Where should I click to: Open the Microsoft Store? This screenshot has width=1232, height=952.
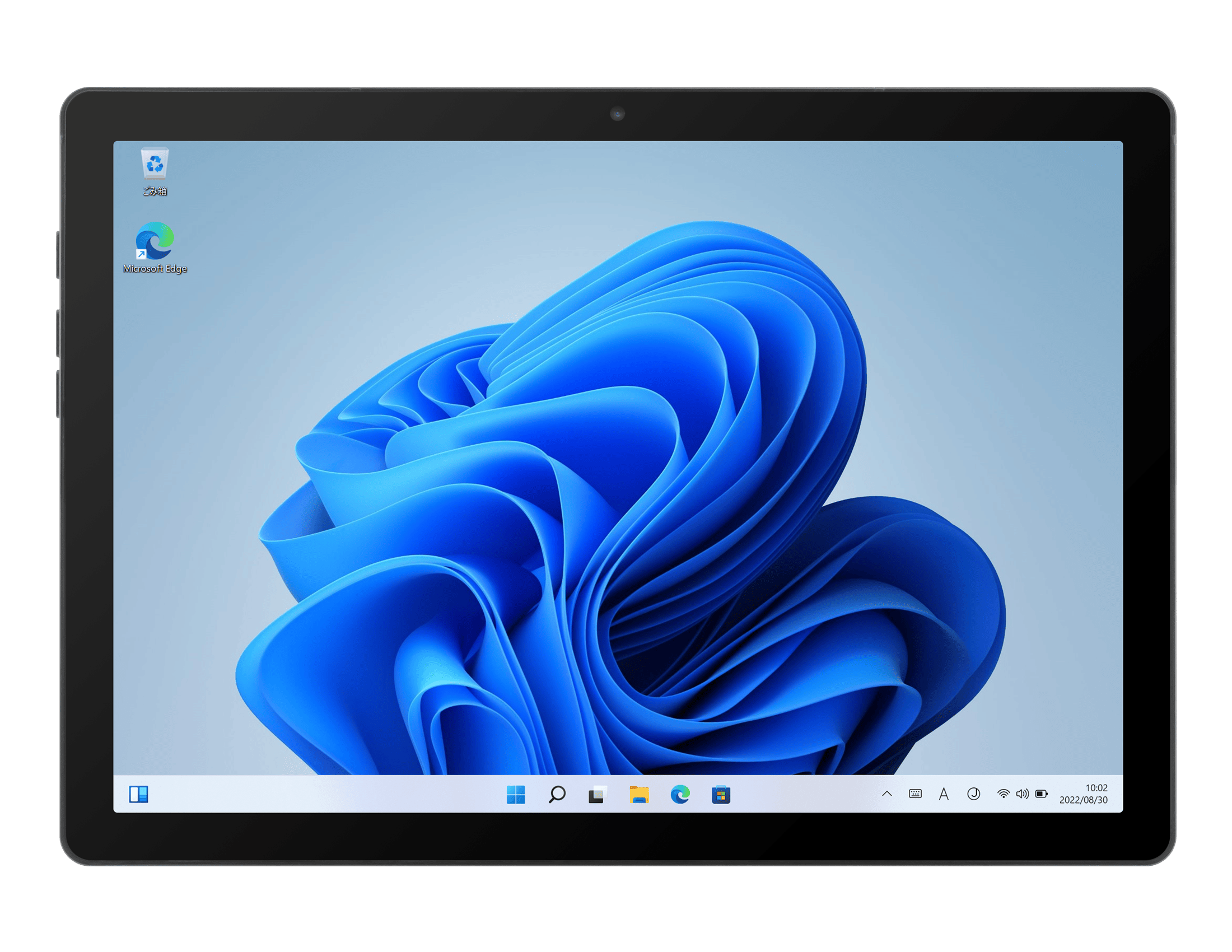click(x=721, y=794)
